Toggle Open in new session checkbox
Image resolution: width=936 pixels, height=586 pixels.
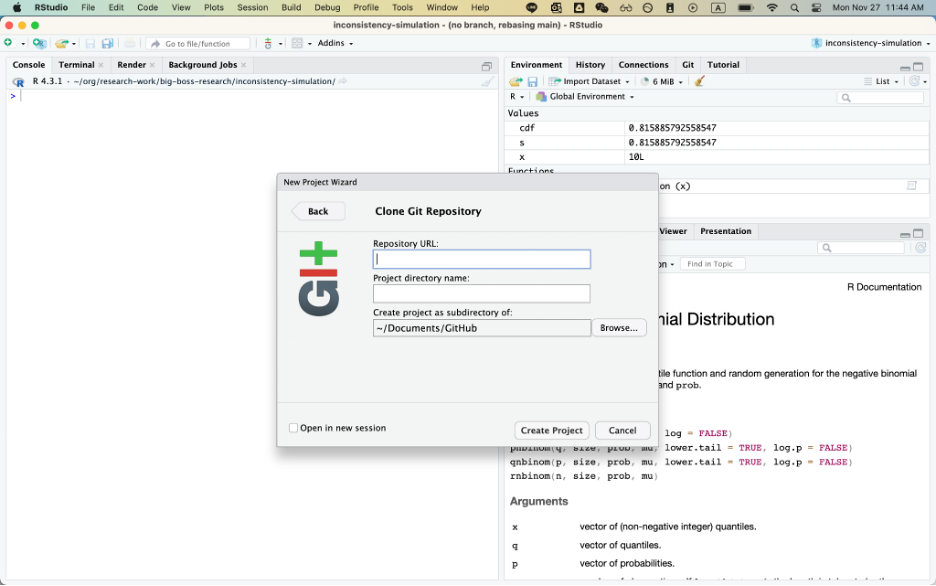coord(293,428)
